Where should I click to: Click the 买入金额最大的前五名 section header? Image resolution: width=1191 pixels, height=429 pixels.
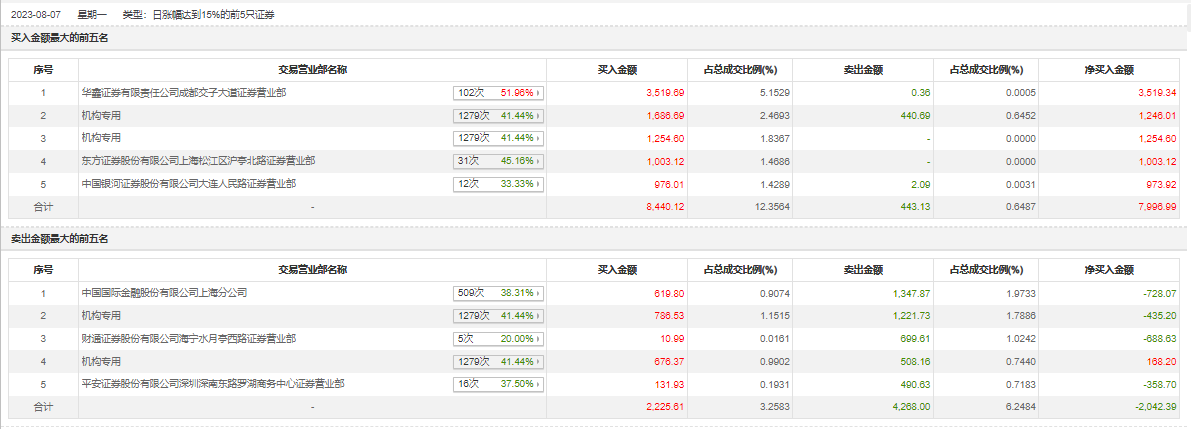coord(59,38)
